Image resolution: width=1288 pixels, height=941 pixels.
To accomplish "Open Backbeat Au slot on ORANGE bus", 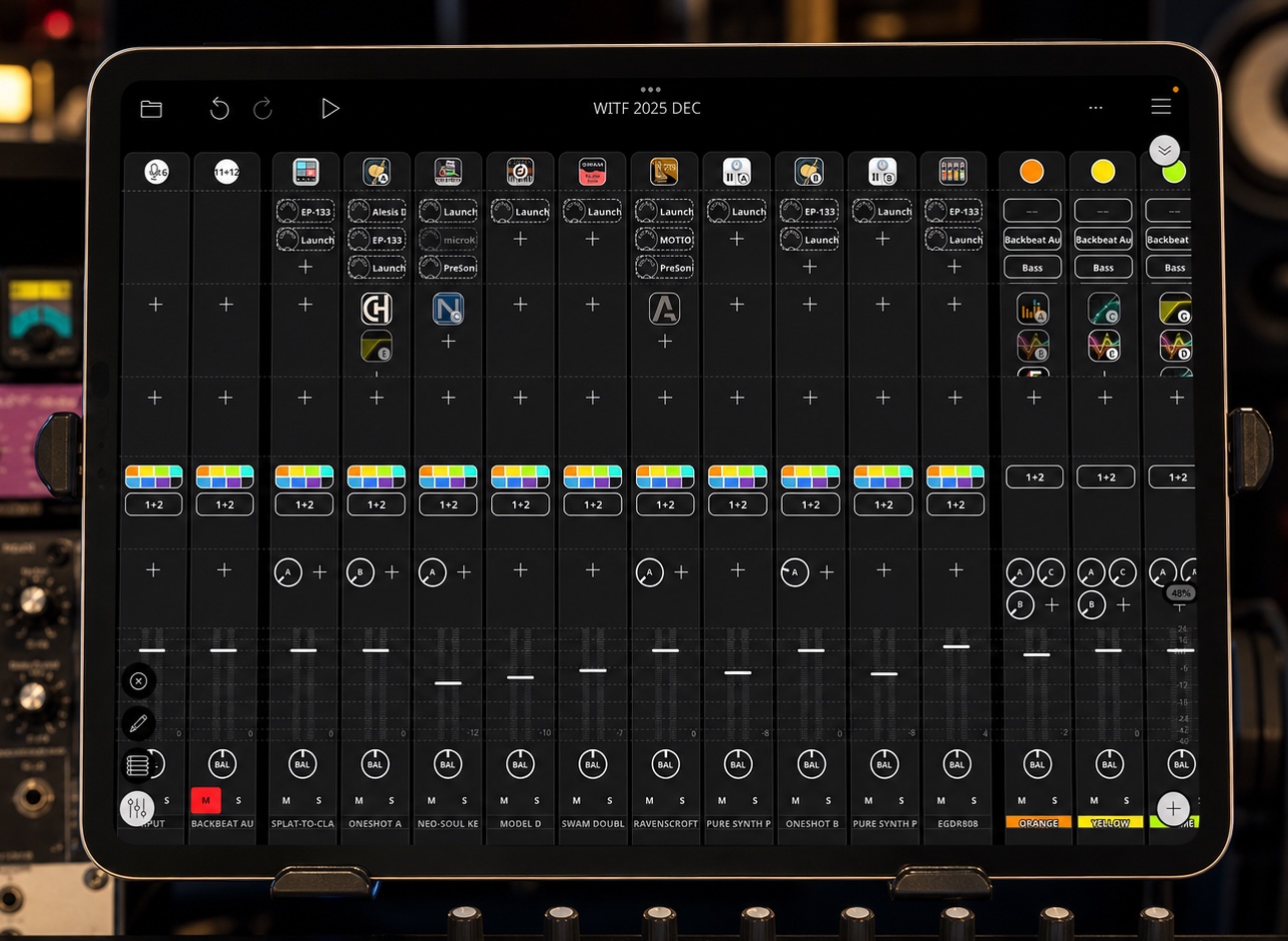I will (1032, 240).
